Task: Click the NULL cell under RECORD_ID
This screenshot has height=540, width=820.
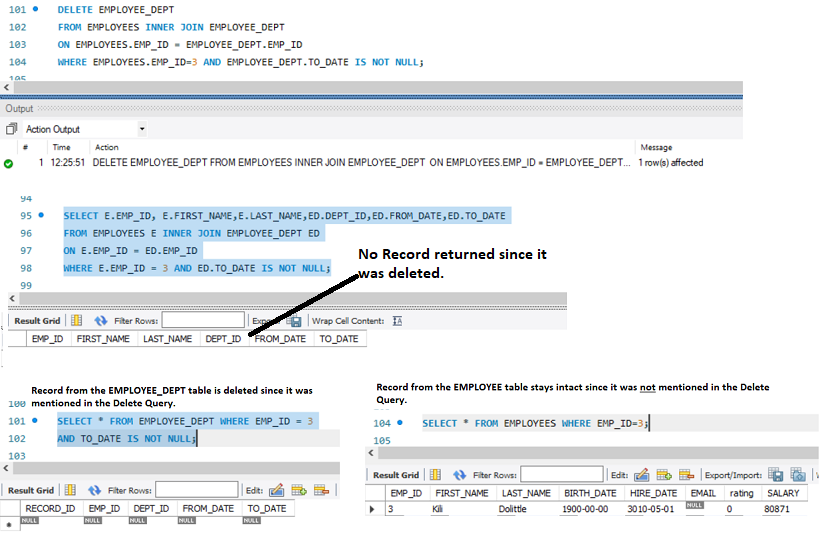Action: point(29,521)
